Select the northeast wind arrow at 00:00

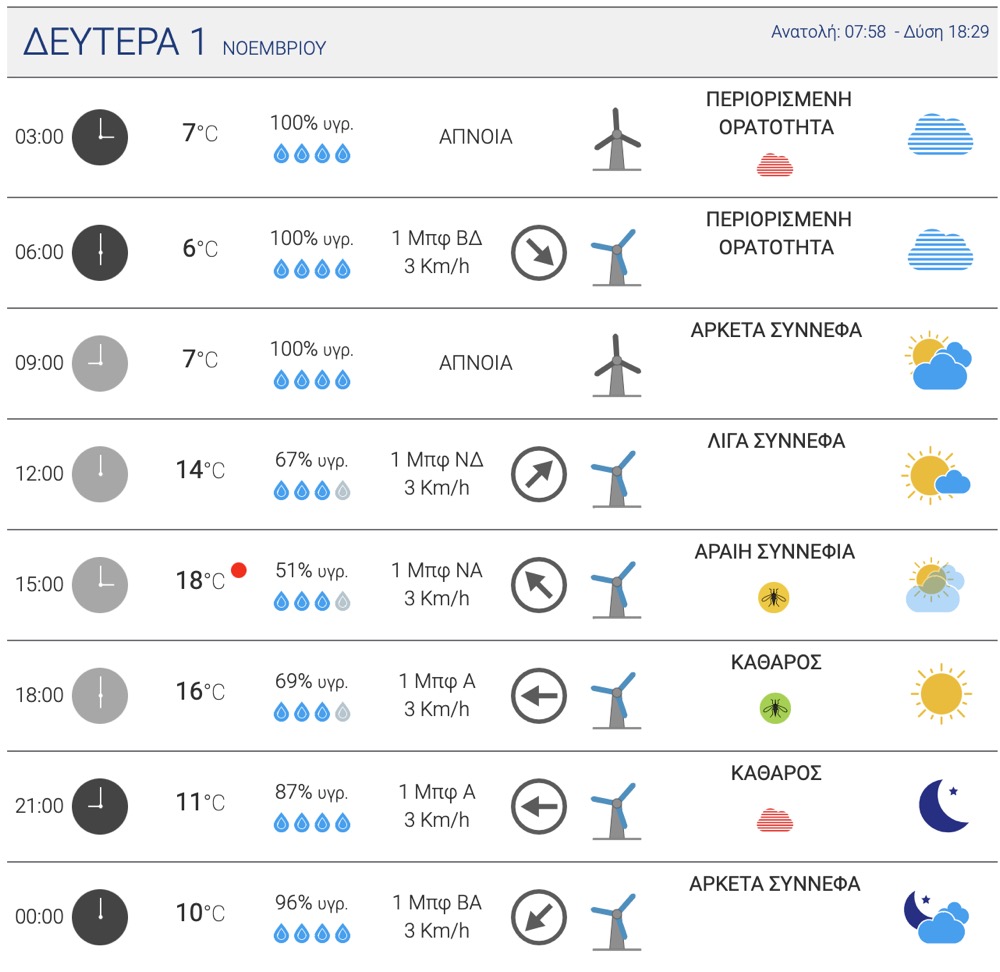pos(539,917)
